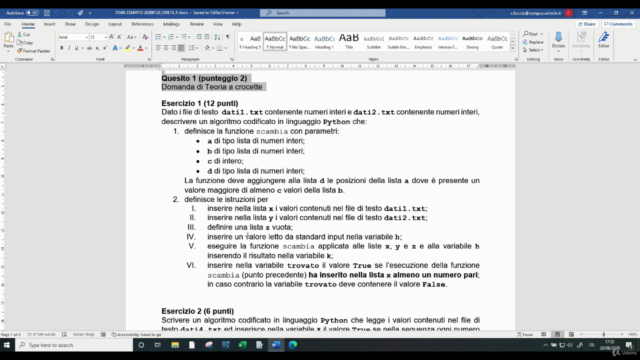Viewport: 640px width, 360px height.
Task: Click Windows taskbar search field
Action: pyautogui.click(x=74, y=345)
